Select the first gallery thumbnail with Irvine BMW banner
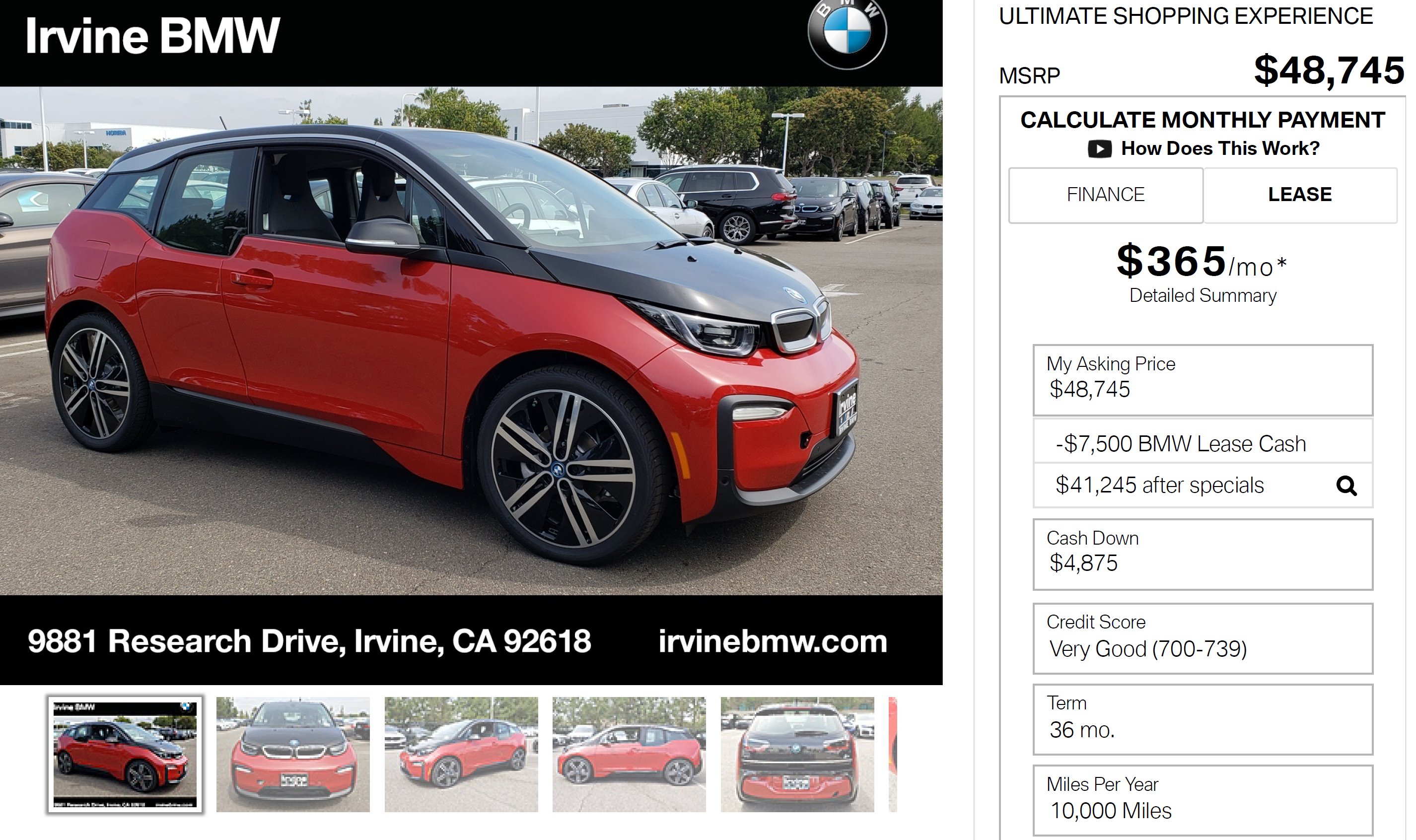1416x840 pixels. click(x=125, y=755)
